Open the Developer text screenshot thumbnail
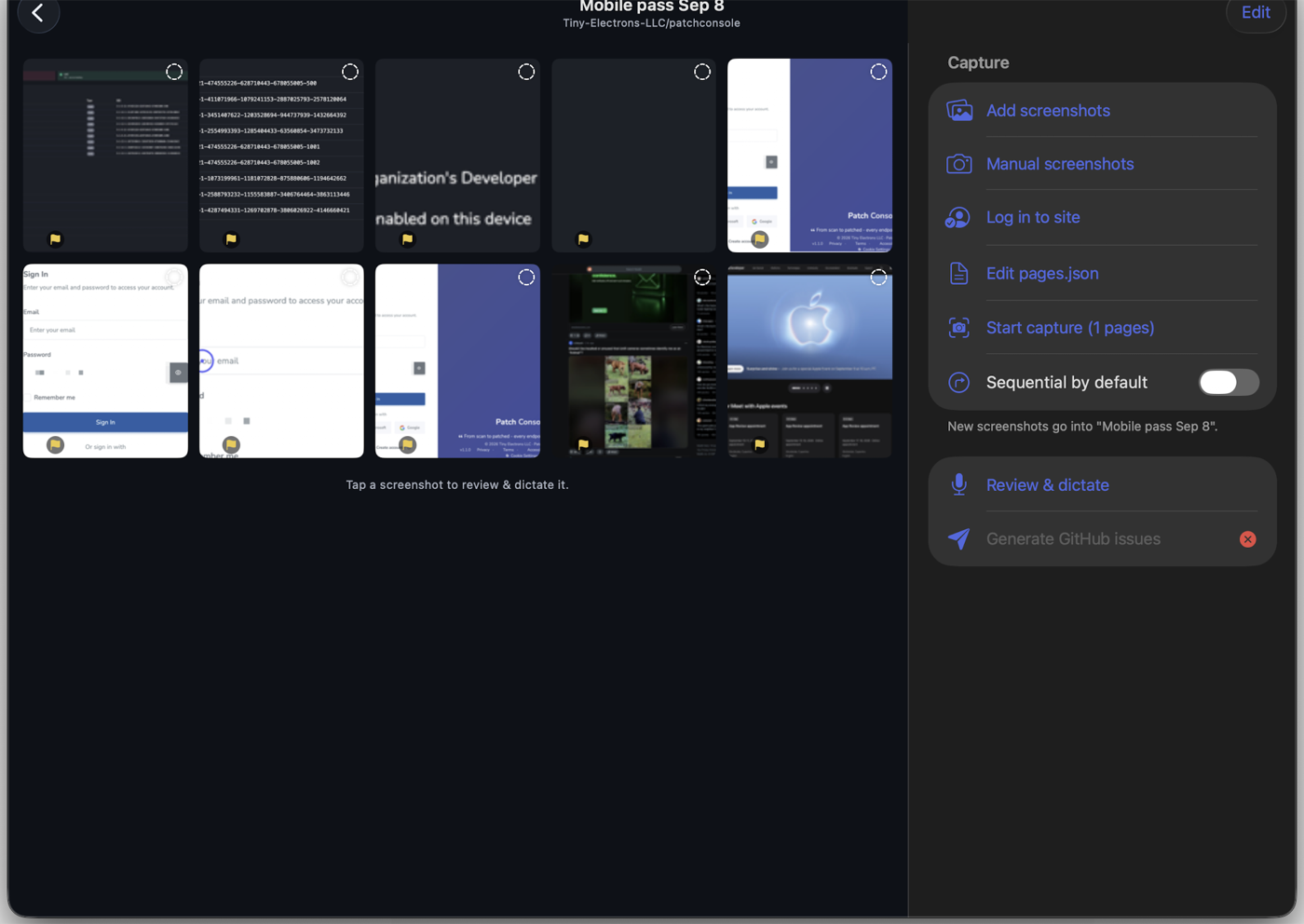This screenshot has height=924, width=1304. click(x=457, y=156)
